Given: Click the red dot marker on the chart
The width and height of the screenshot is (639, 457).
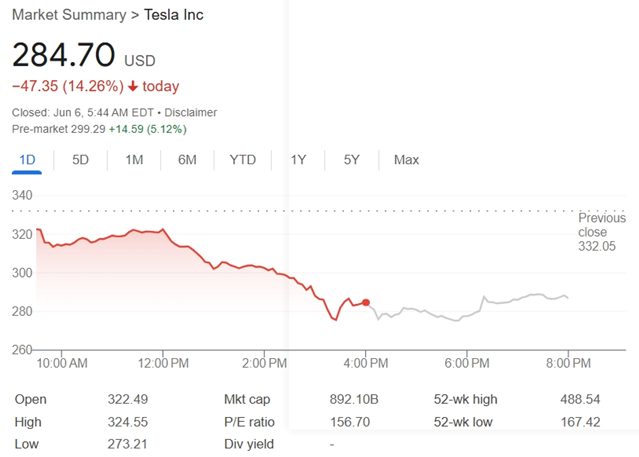Looking at the screenshot, I should 366,302.
